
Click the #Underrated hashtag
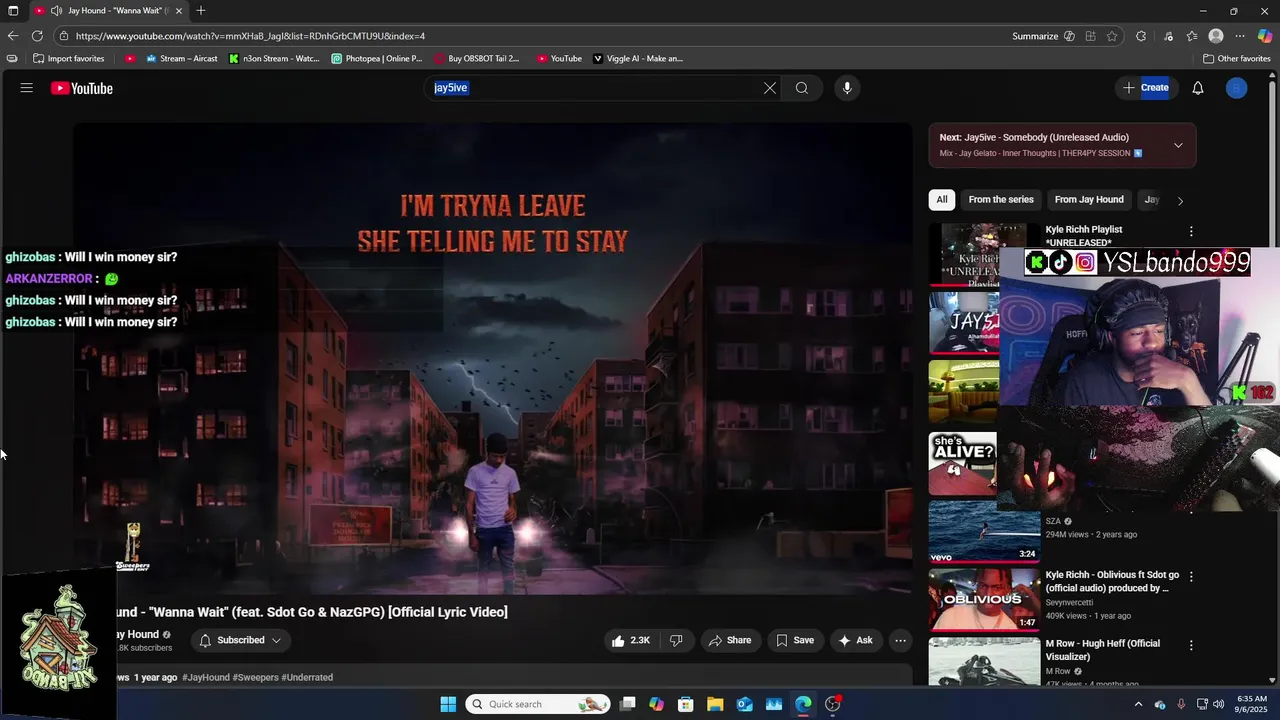click(x=307, y=677)
